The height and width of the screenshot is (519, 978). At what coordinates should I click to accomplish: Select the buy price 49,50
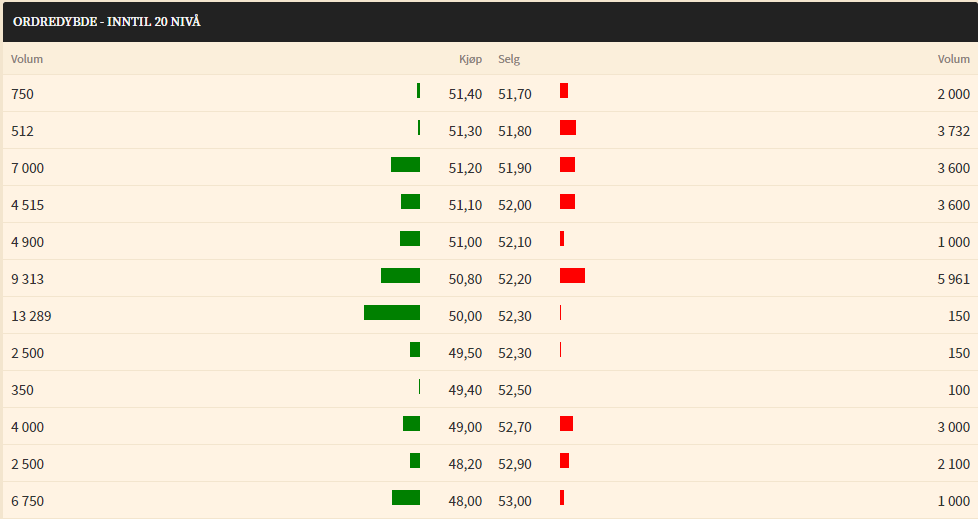[465, 353]
